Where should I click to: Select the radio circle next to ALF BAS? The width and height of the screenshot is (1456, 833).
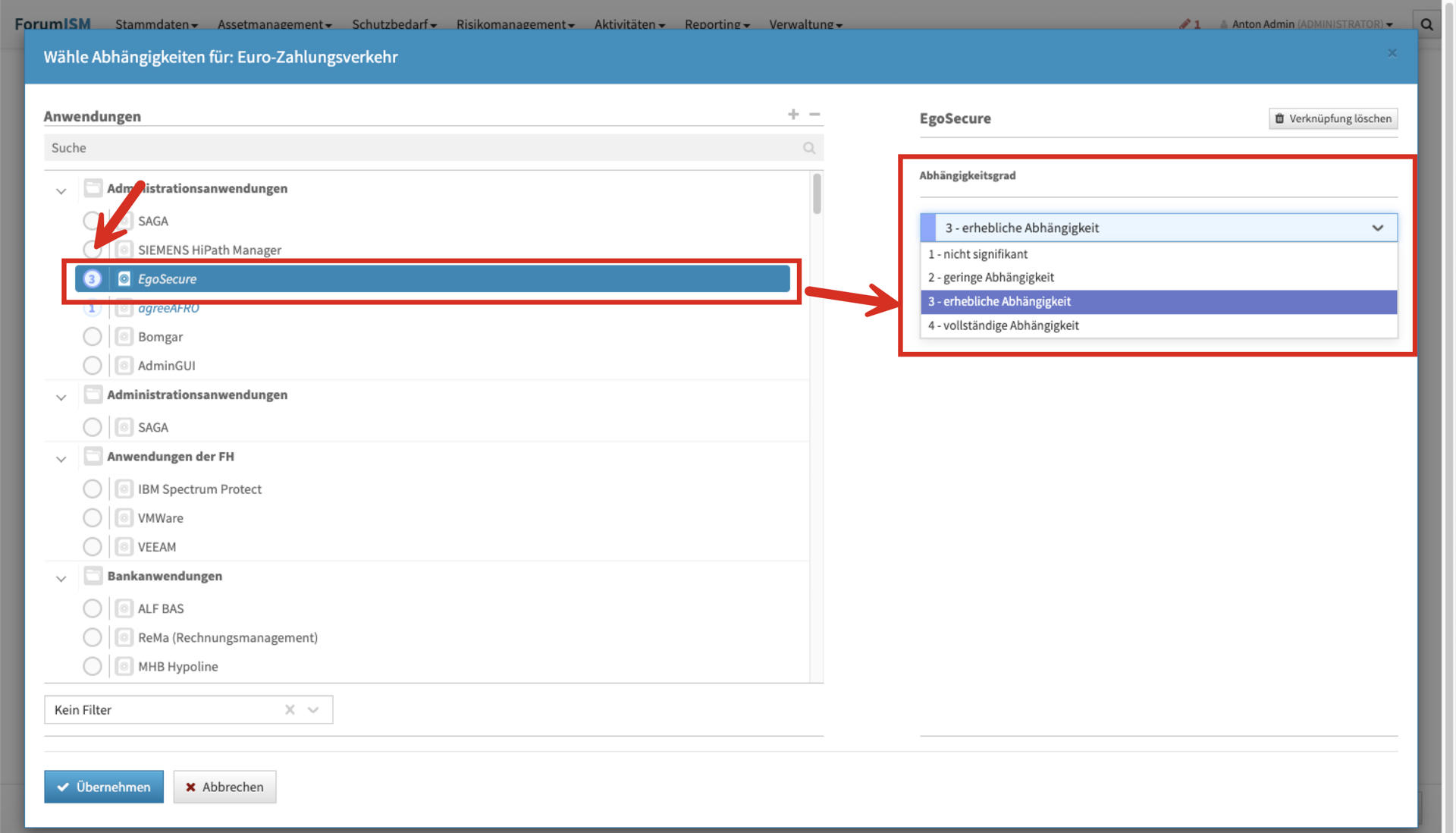(93, 608)
